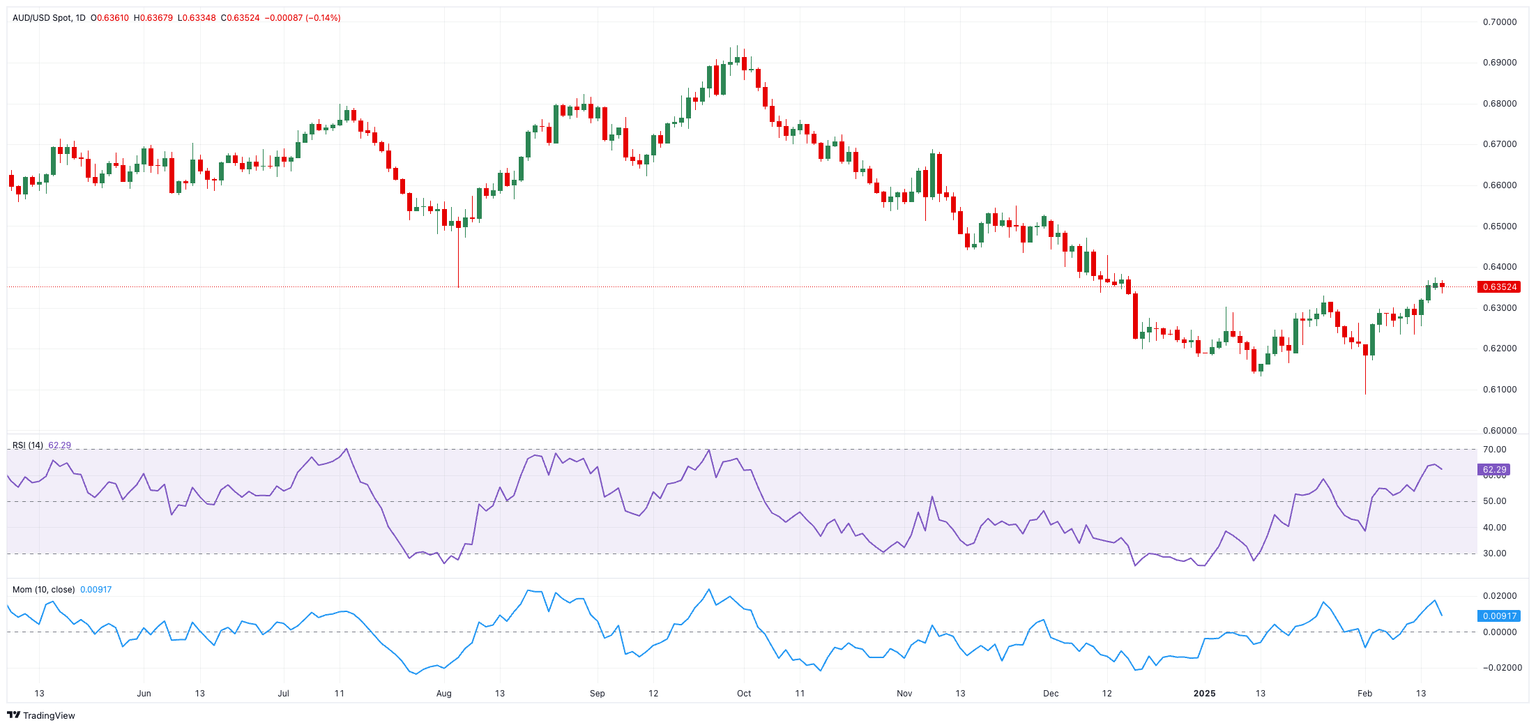Image resolution: width=1536 pixels, height=727 pixels.
Task: Click the TradingView logo icon
Action: point(13,715)
